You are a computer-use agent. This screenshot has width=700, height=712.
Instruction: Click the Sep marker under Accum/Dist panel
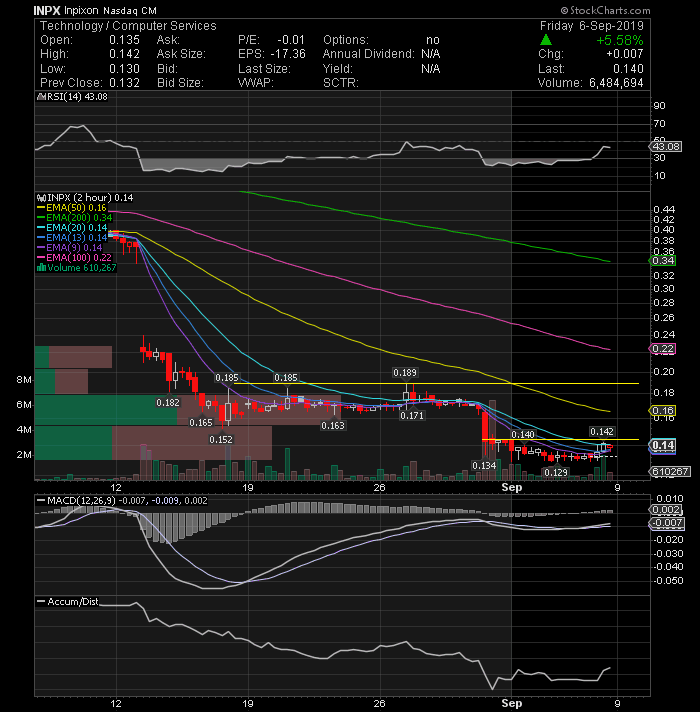pyautogui.click(x=512, y=703)
